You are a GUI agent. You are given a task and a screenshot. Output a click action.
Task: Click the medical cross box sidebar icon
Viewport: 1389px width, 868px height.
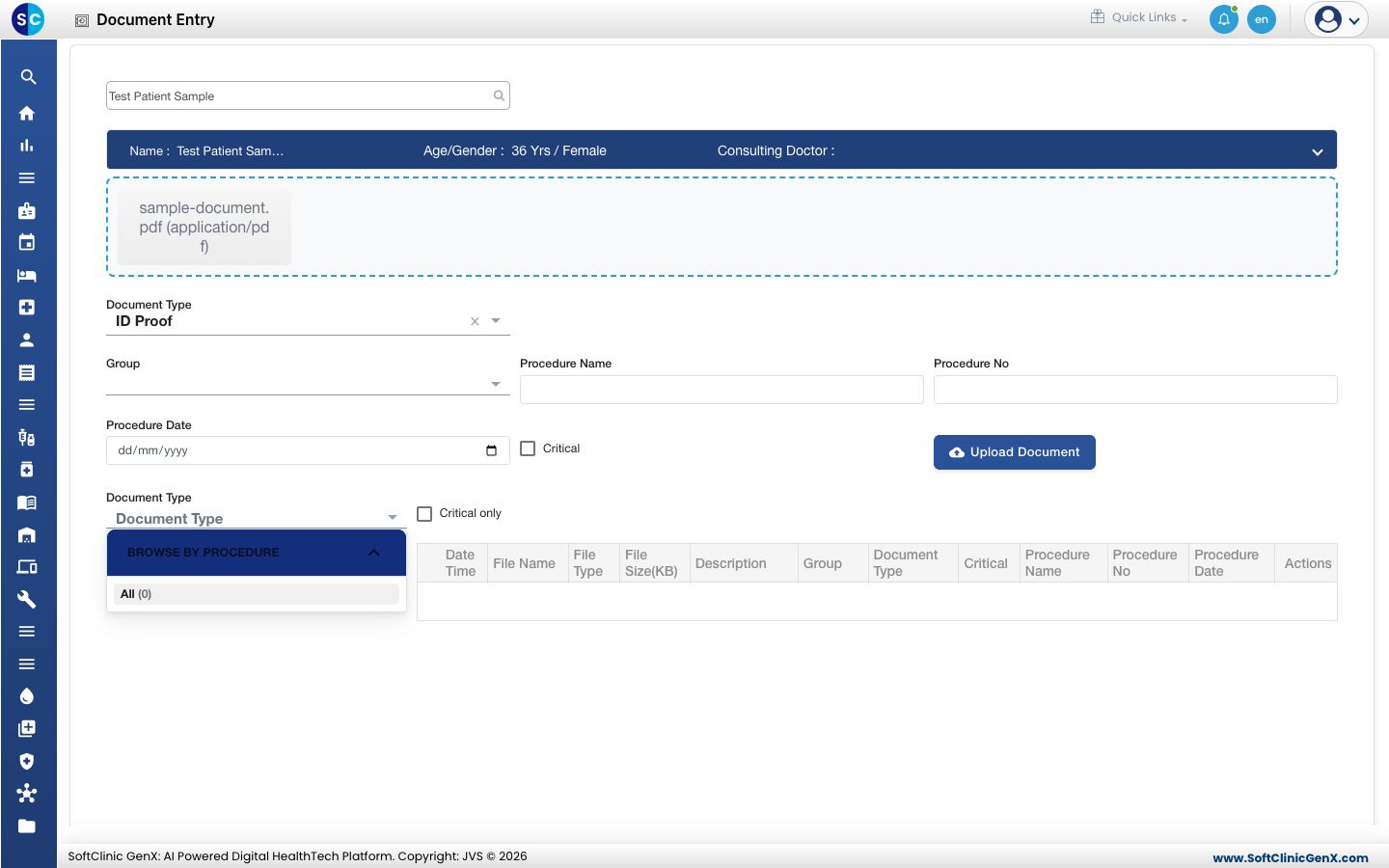[27, 307]
